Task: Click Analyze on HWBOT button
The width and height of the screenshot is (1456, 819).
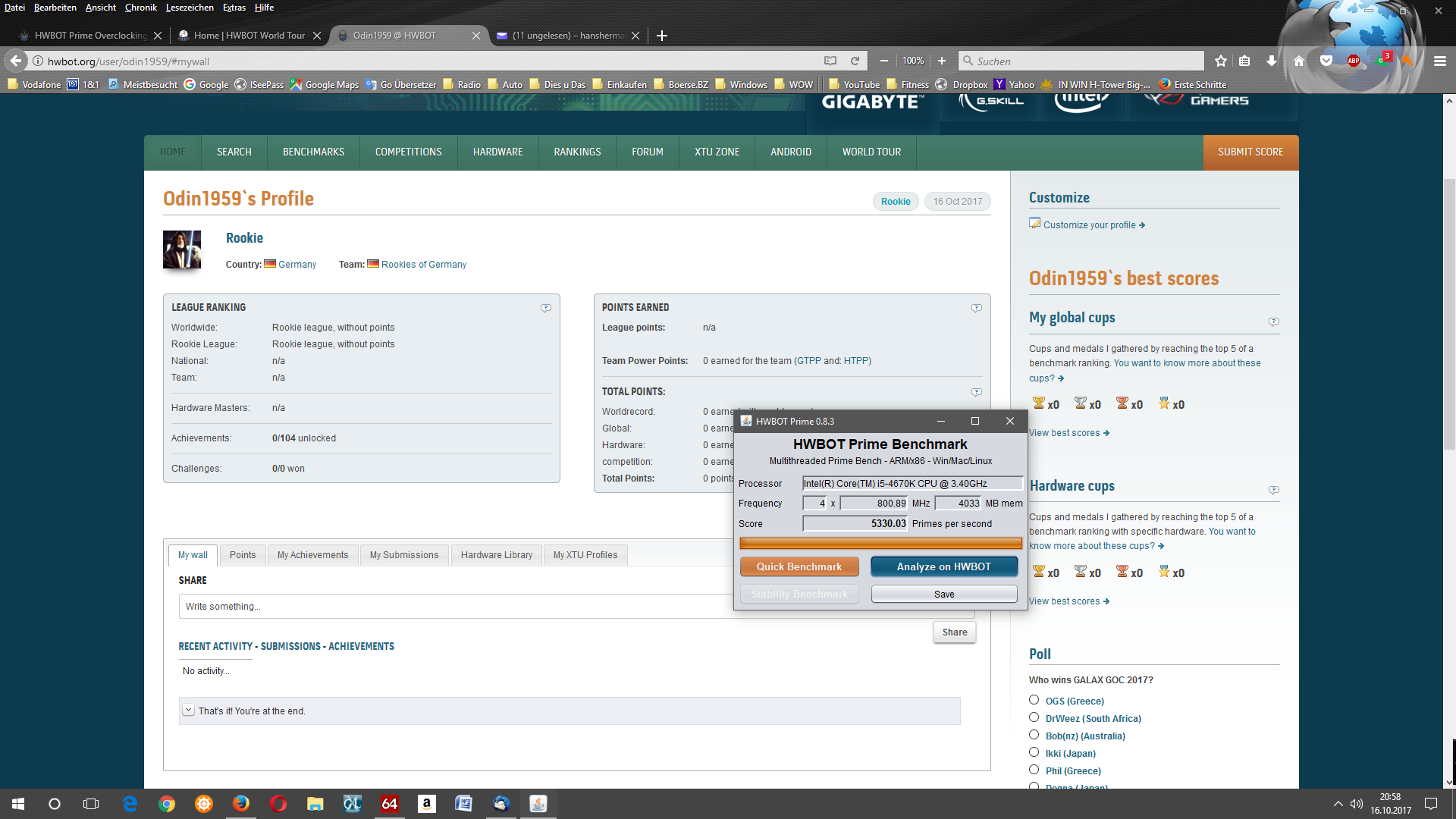Action: pyautogui.click(x=944, y=566)
